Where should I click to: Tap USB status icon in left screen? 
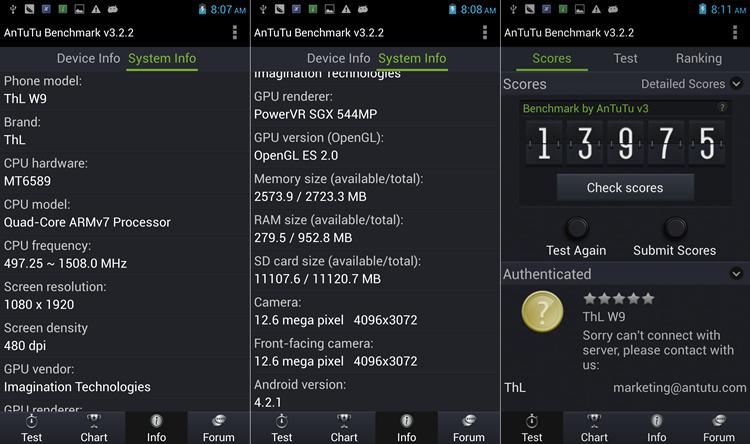point(13,9)
